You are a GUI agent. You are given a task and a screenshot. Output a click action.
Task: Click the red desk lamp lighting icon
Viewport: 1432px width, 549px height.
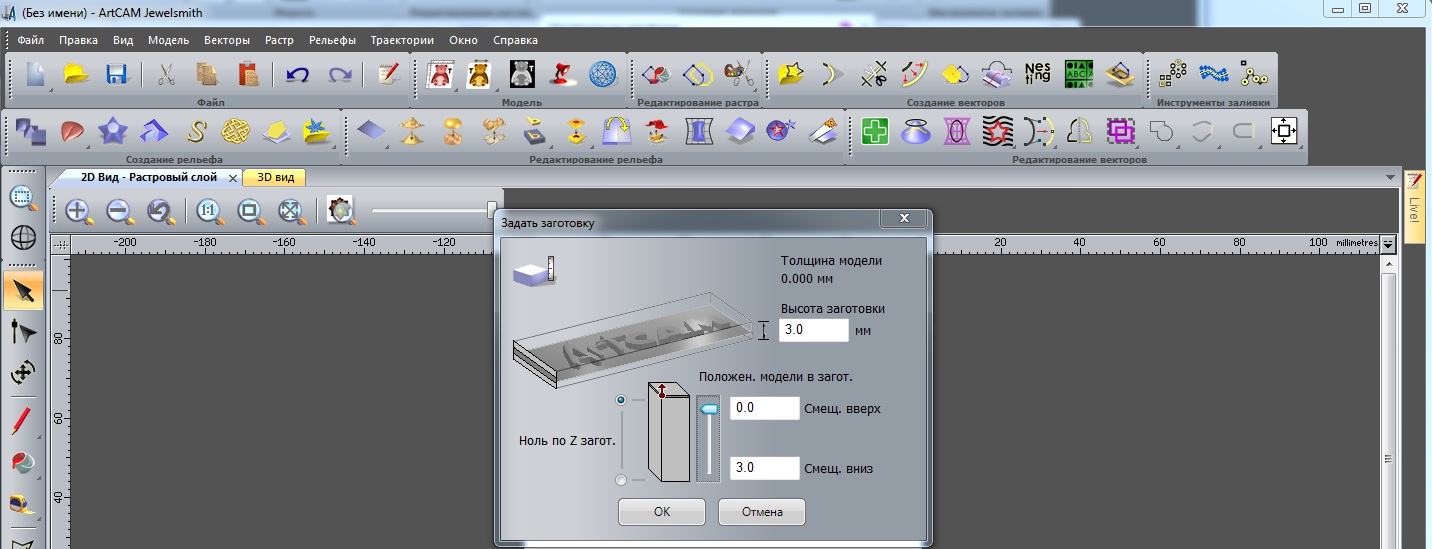pos(562,74)
